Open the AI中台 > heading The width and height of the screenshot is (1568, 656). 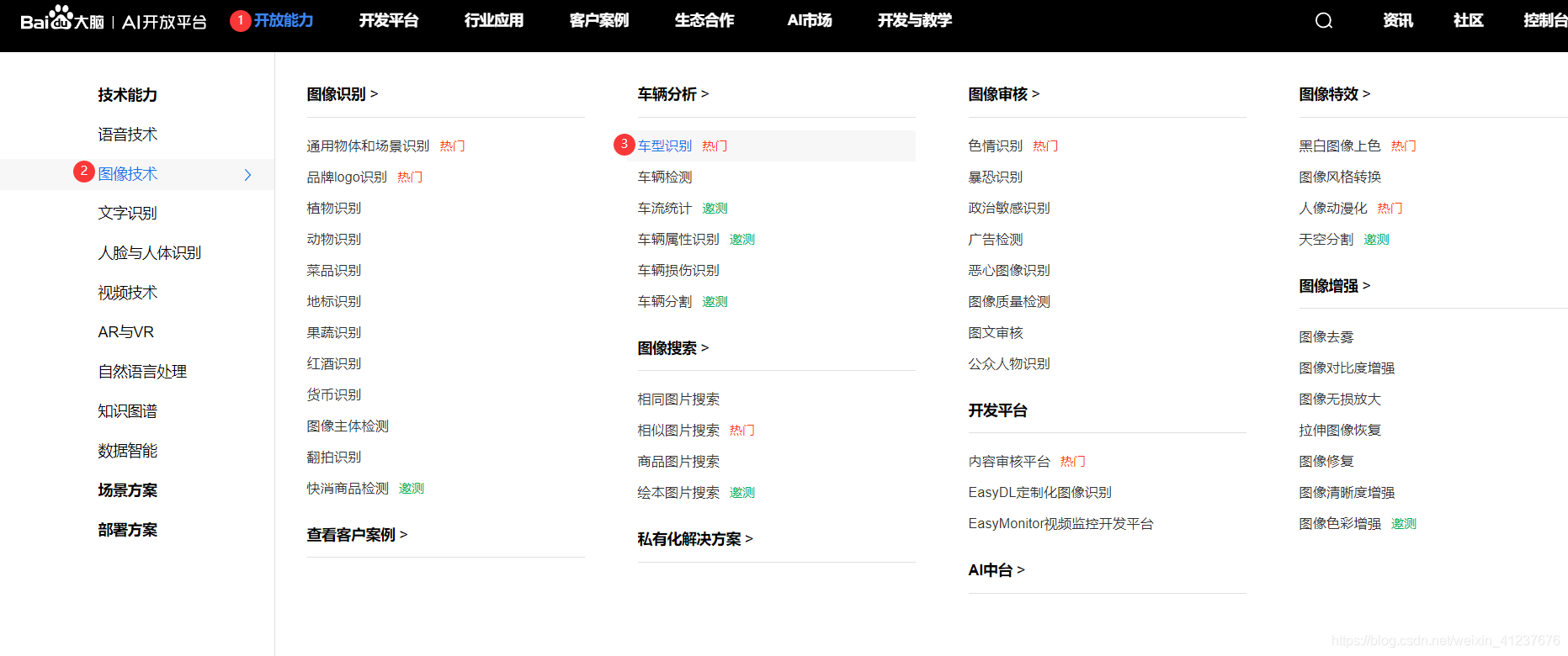point(997,570)
